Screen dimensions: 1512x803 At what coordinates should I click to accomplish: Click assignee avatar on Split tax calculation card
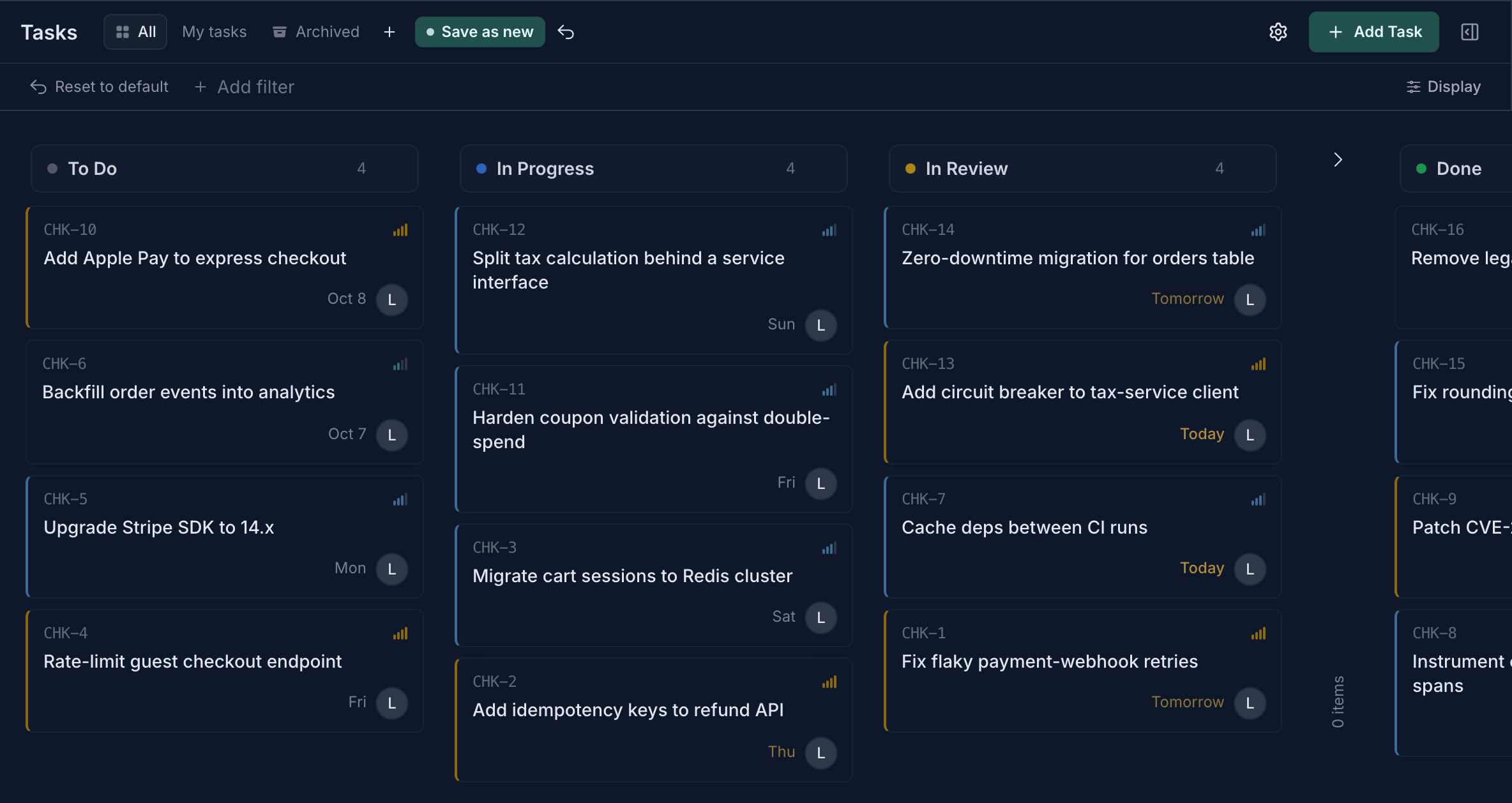click(821, 326)
